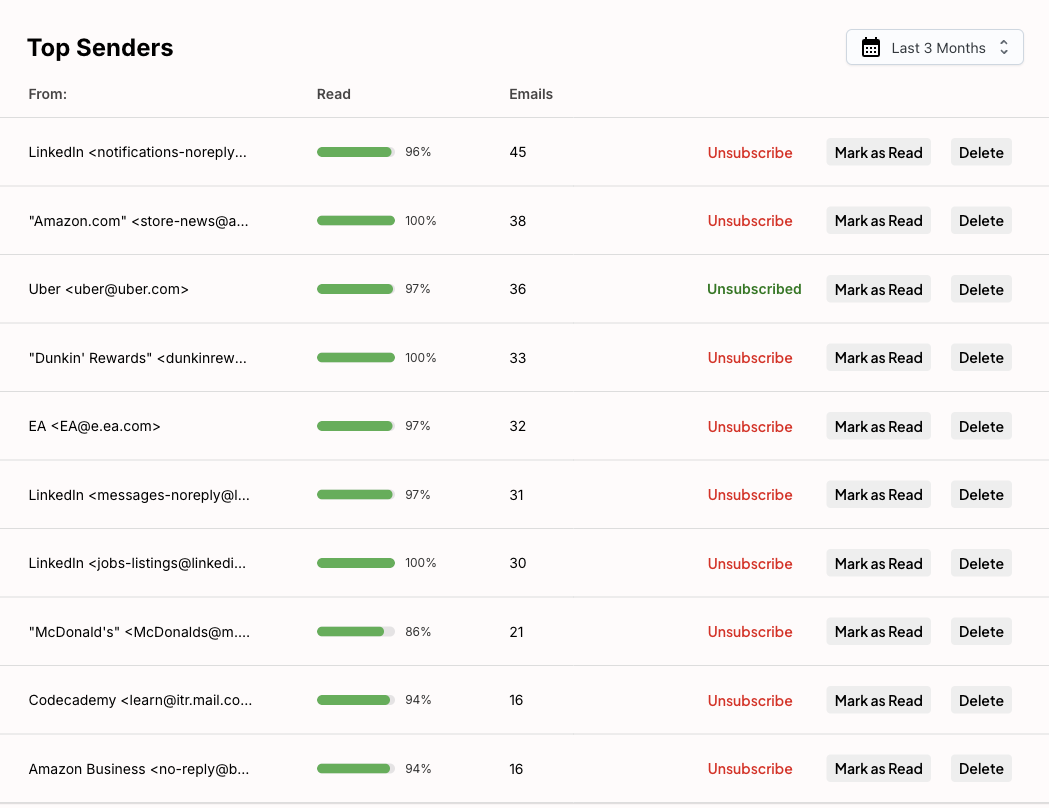The image size is (1049, 808).
Task: Mark LinkedIn notifications-noreply emails as read
Action: pyautogui.click(x=878, y=153)
